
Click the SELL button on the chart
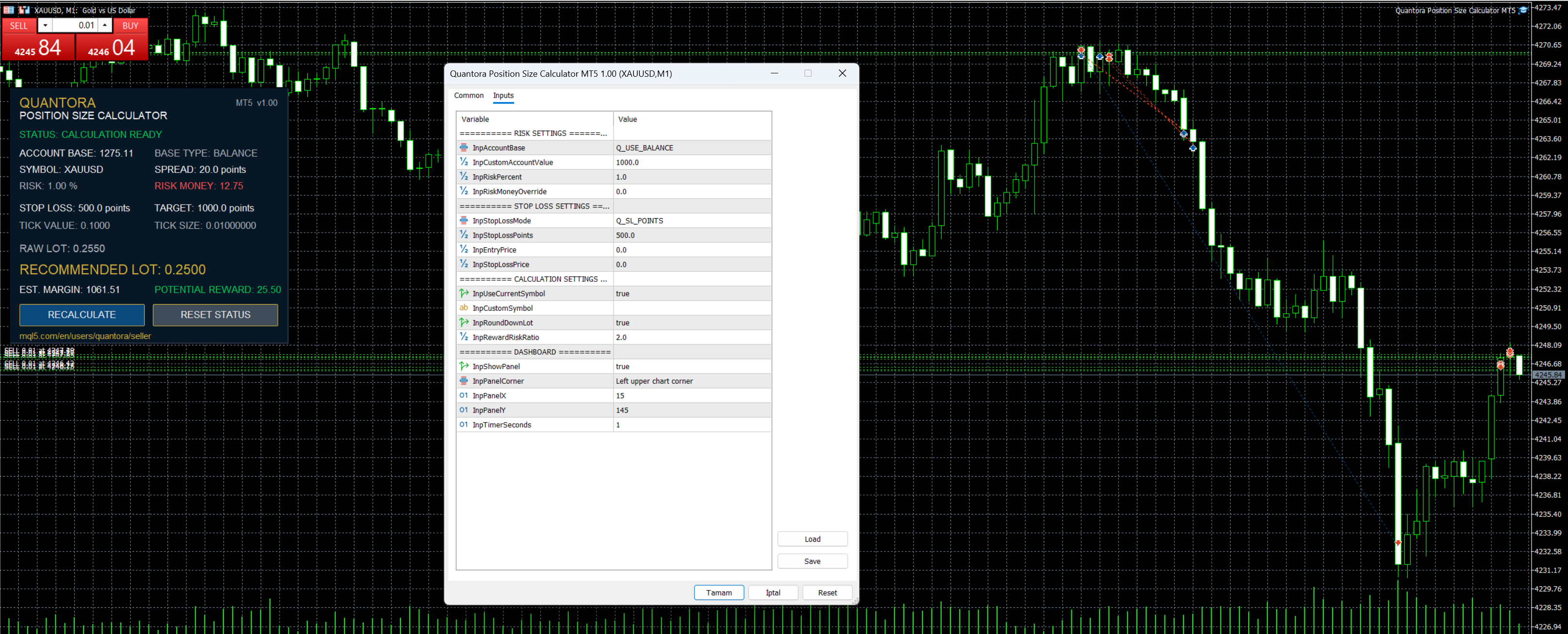(x=19, y=26)
